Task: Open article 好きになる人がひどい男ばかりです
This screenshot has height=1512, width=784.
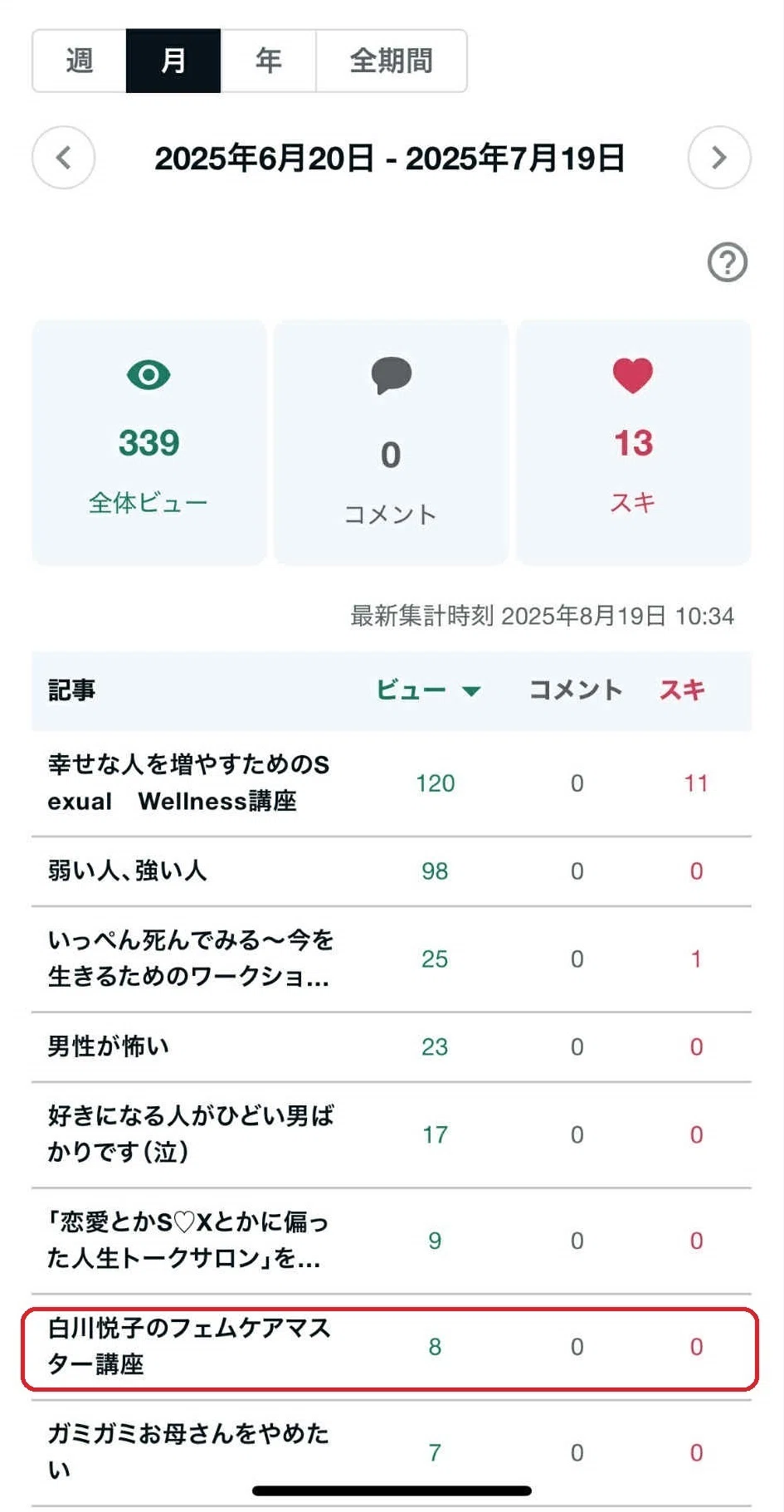Action: [392, 1134]
